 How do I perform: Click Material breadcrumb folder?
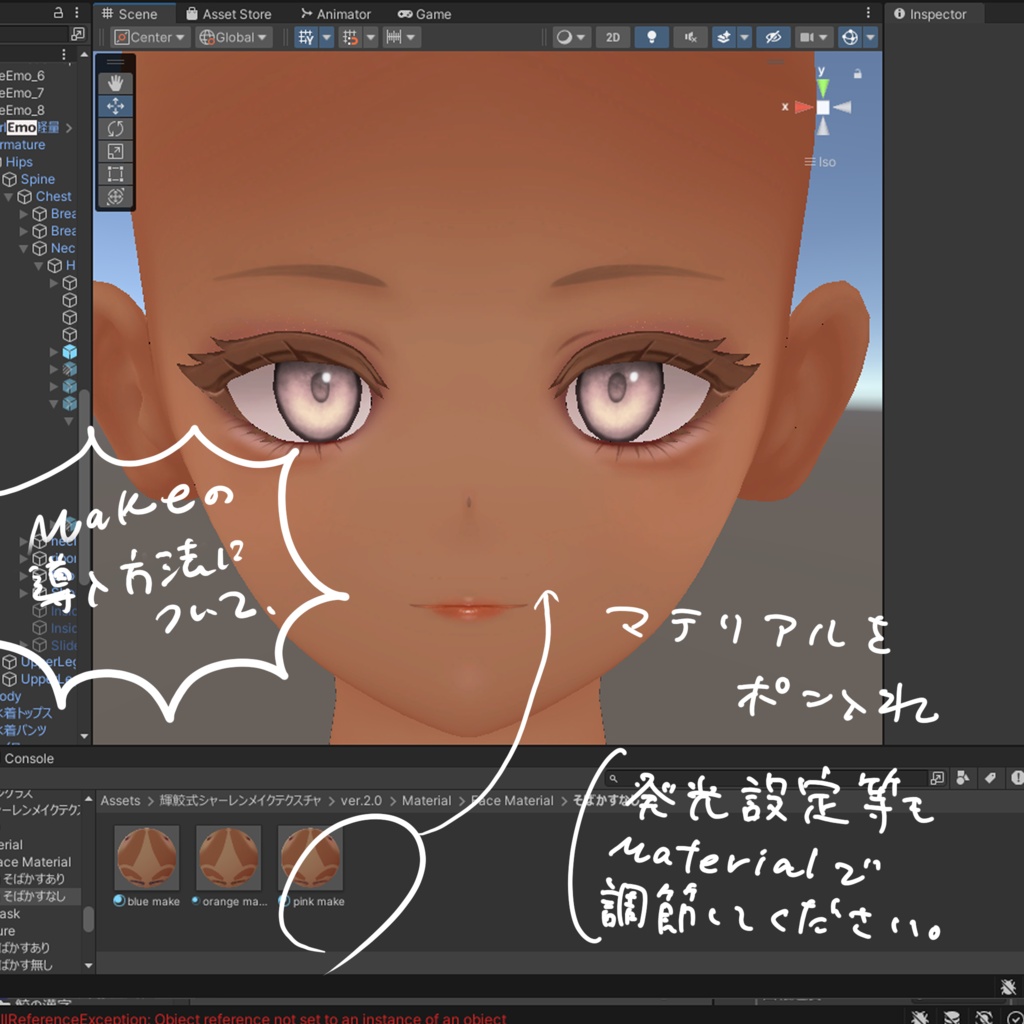(426, 801)
